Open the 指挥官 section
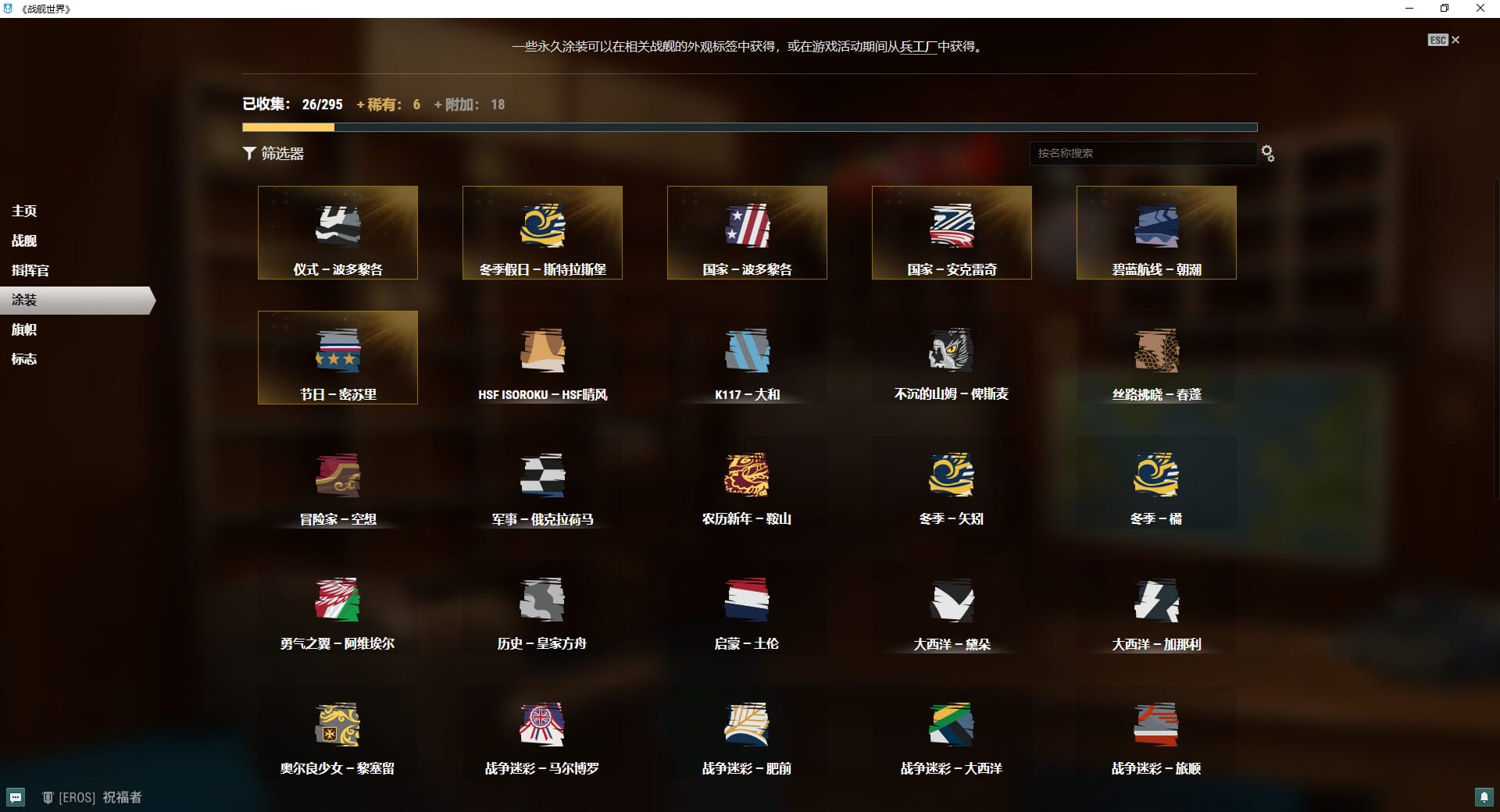Viewport: 1500px width, 812px height. click(30, 270)
